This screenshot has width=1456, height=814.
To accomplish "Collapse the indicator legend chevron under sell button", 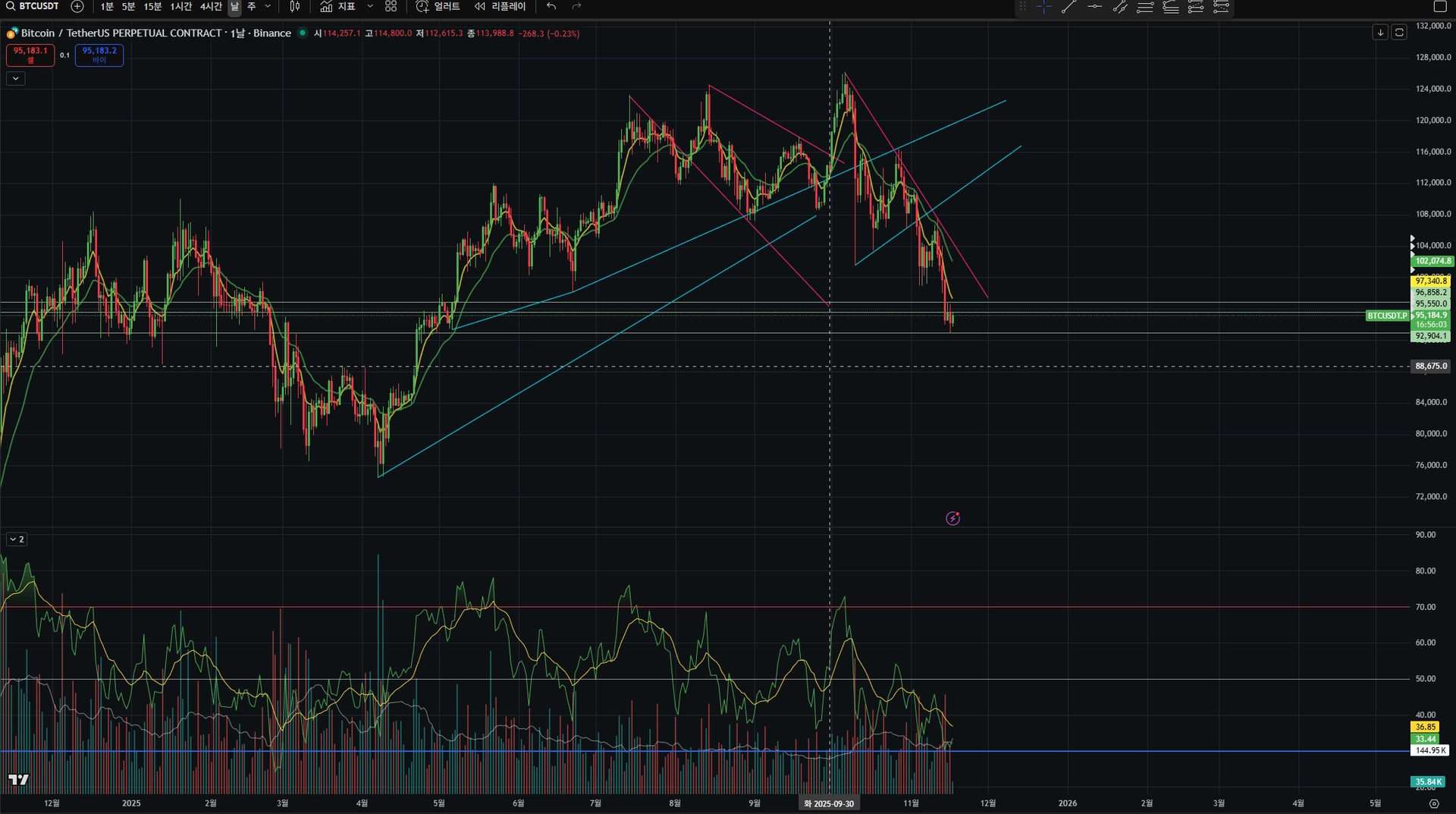I will (16, 78).
